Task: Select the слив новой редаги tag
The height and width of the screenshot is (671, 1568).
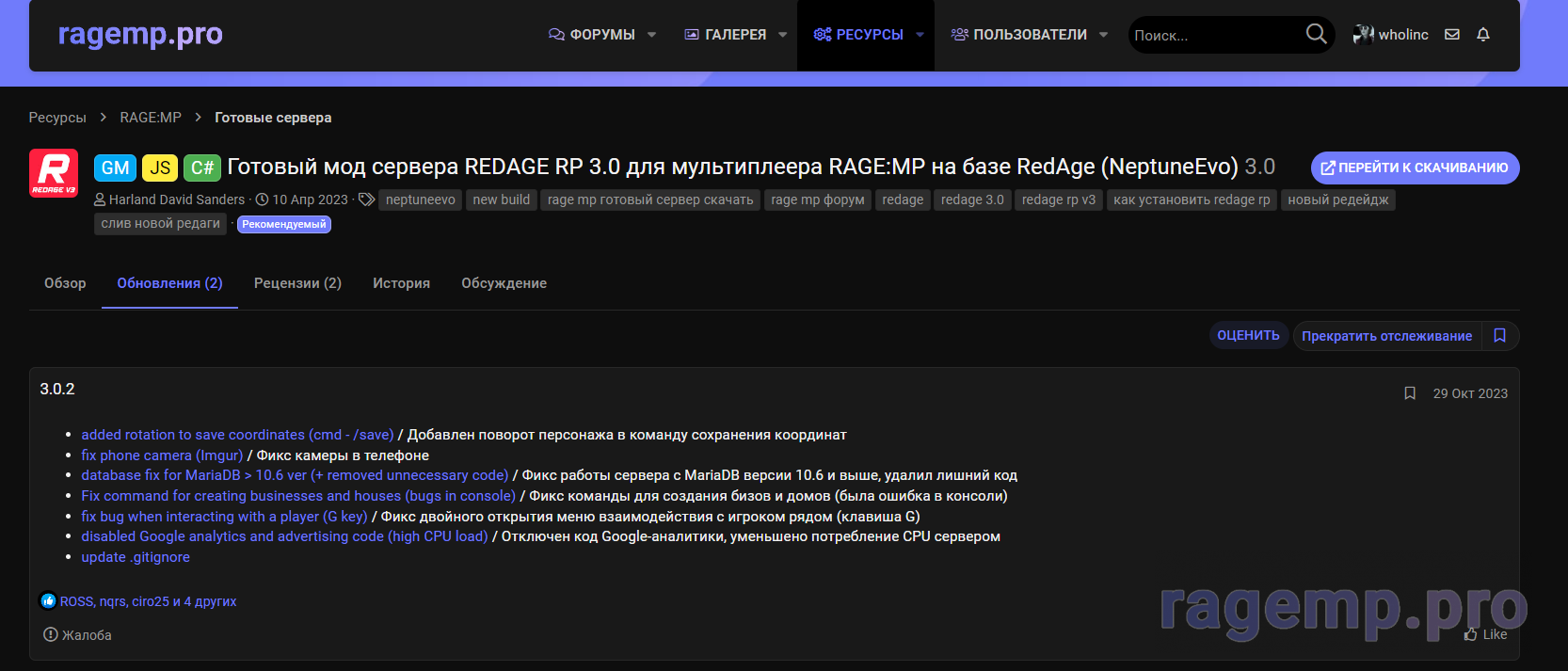Action: pos(160,224)
